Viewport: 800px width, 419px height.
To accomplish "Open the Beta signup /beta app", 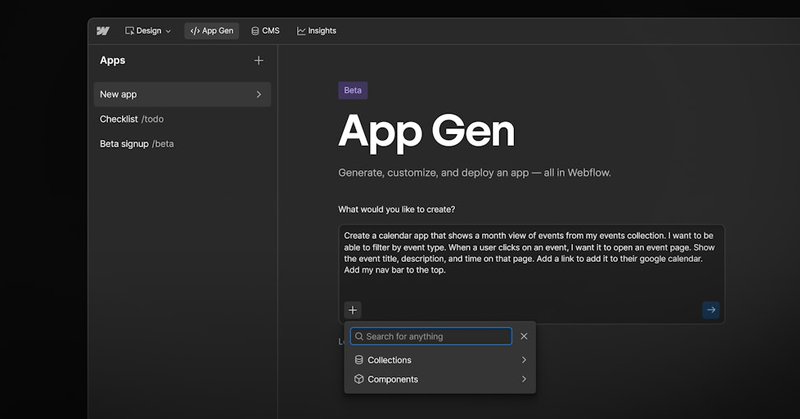I will tap(137, 144).
